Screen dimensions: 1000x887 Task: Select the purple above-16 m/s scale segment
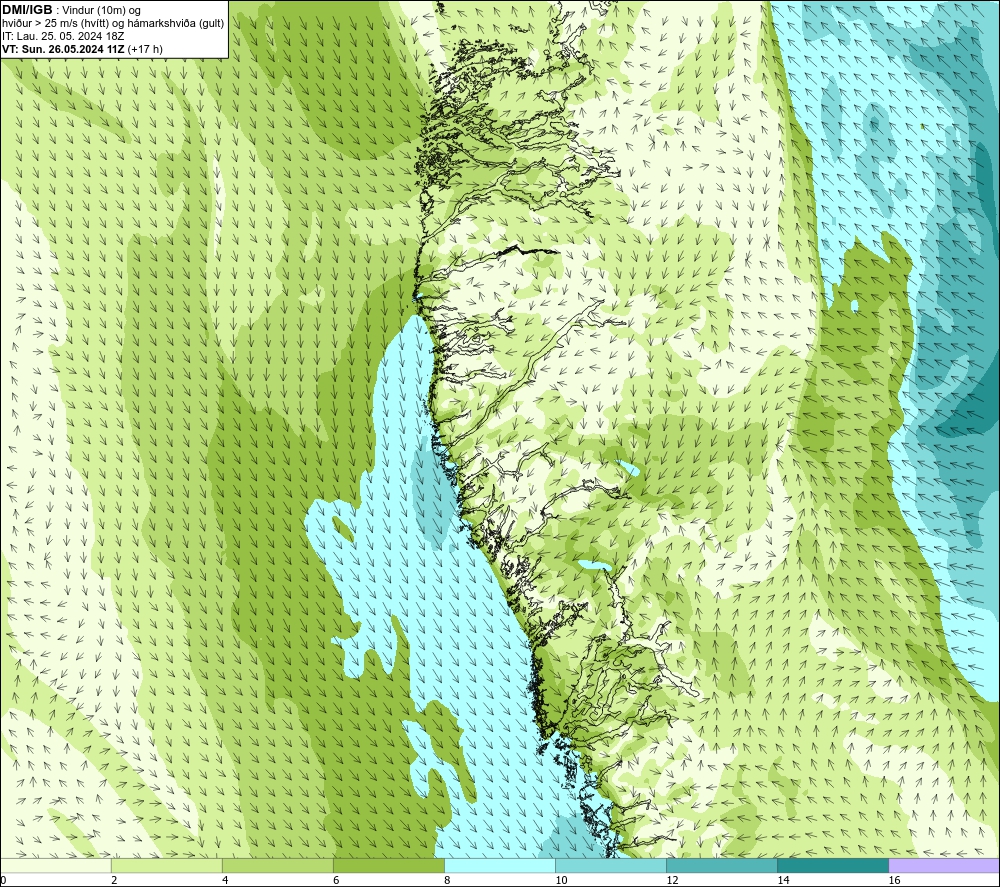(944, 865)
